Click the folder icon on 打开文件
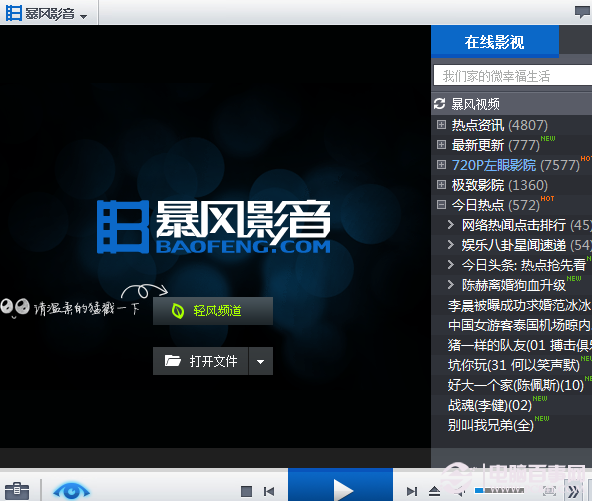The width and height of the screenshot is (592, 501). pyautogui.click(x=173, y=361)
